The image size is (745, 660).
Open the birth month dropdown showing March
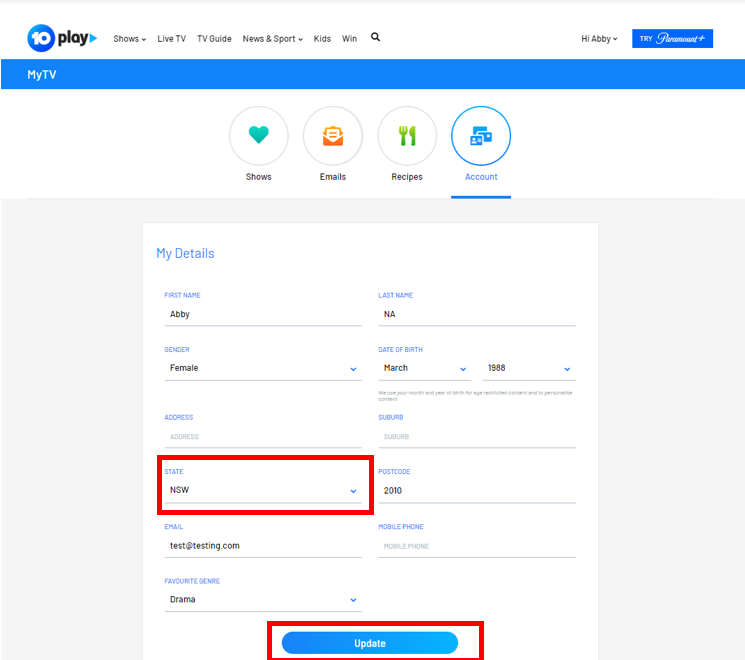pos(424,368)
